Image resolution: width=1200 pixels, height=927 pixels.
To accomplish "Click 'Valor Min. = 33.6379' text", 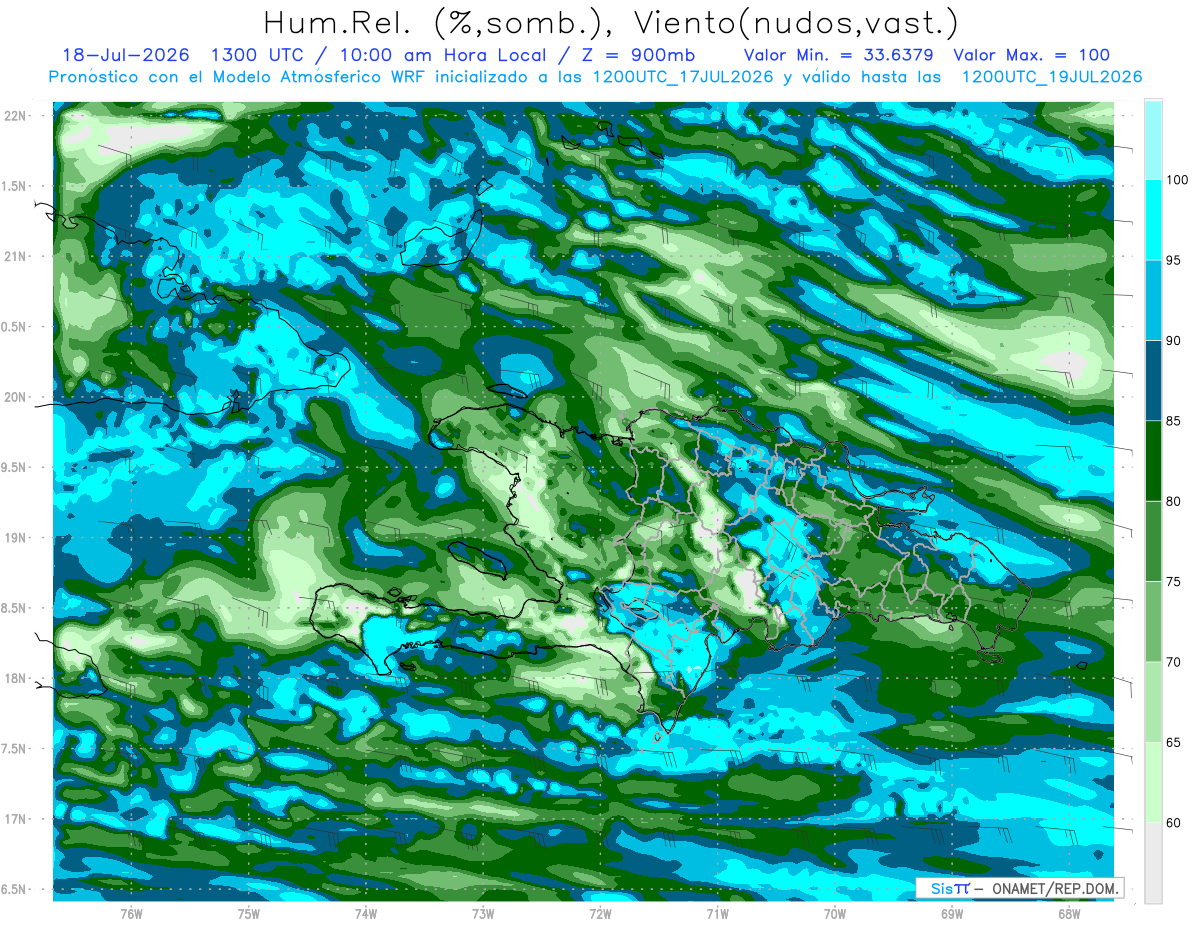I will pyautogui.click(x=839, y=55).
